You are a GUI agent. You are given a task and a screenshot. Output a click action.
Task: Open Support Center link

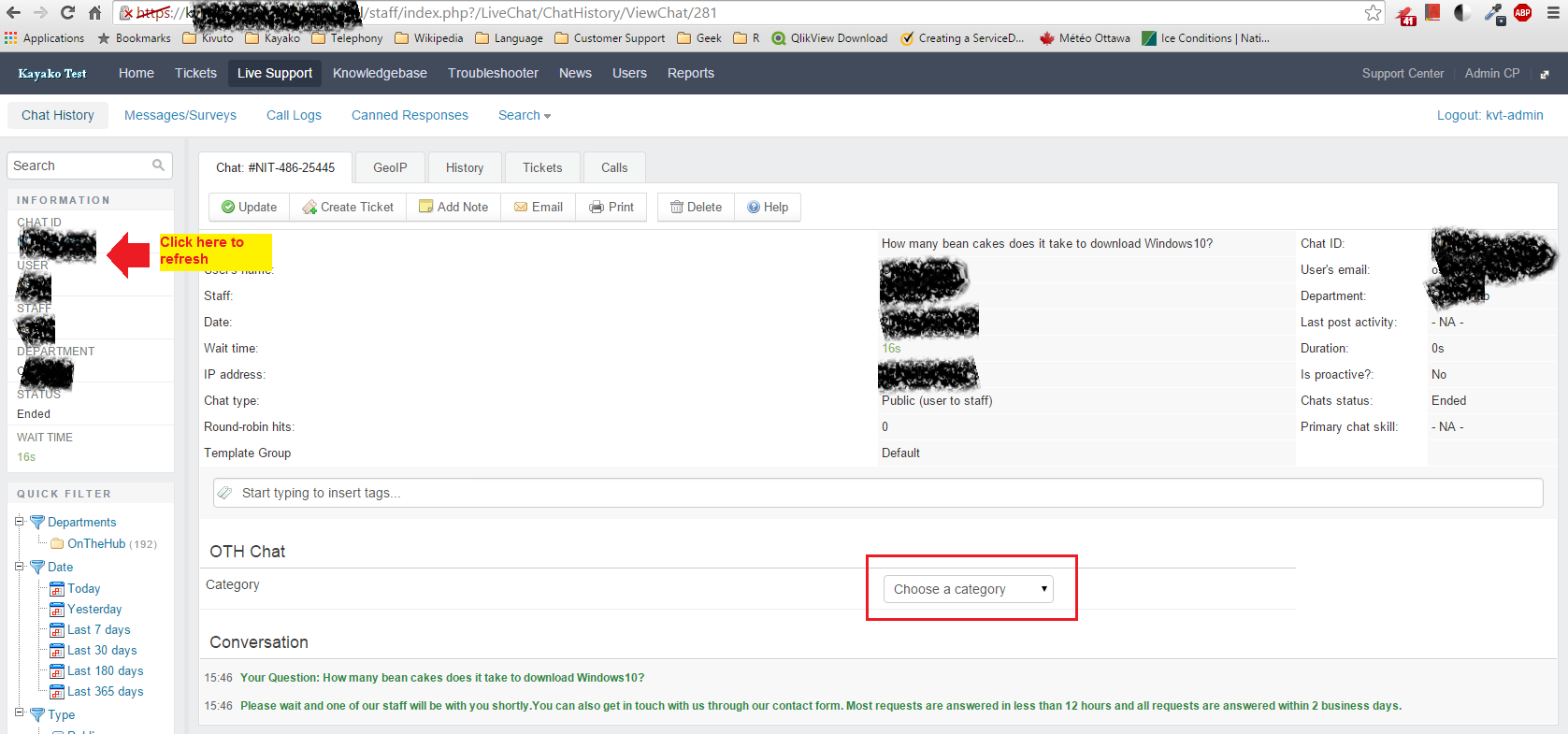pyautogui.click(x=1403, y=73)
